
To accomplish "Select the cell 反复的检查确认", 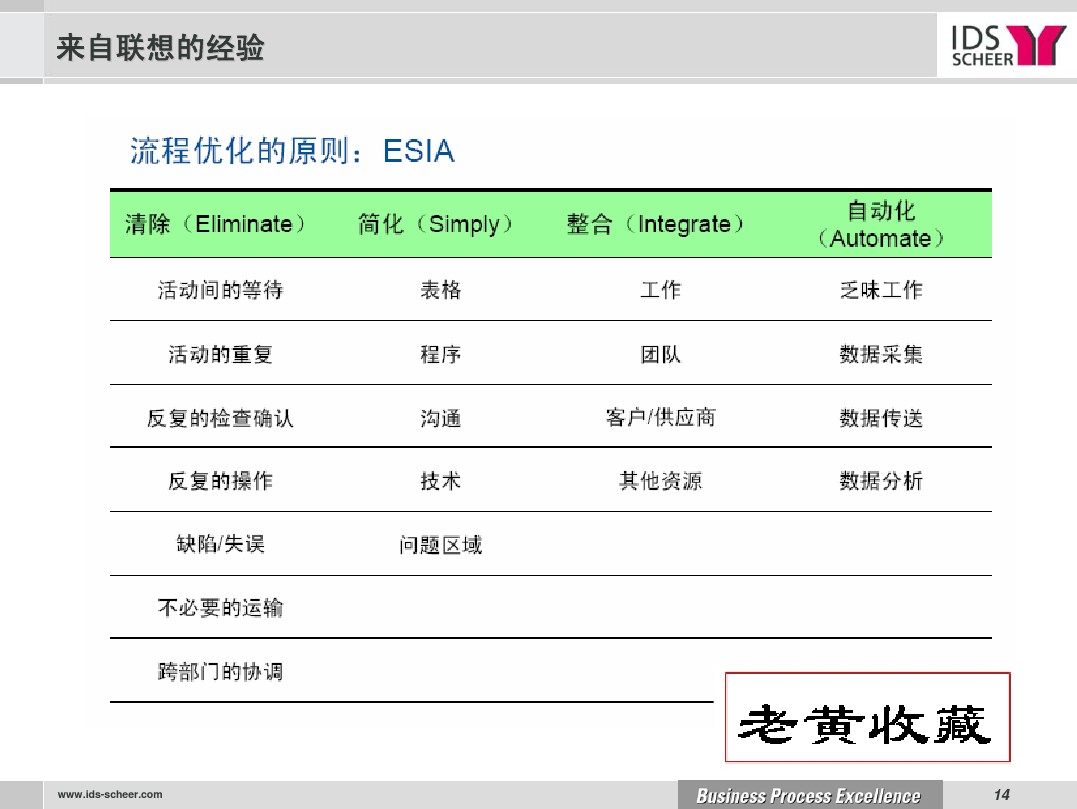I will 220,418.
